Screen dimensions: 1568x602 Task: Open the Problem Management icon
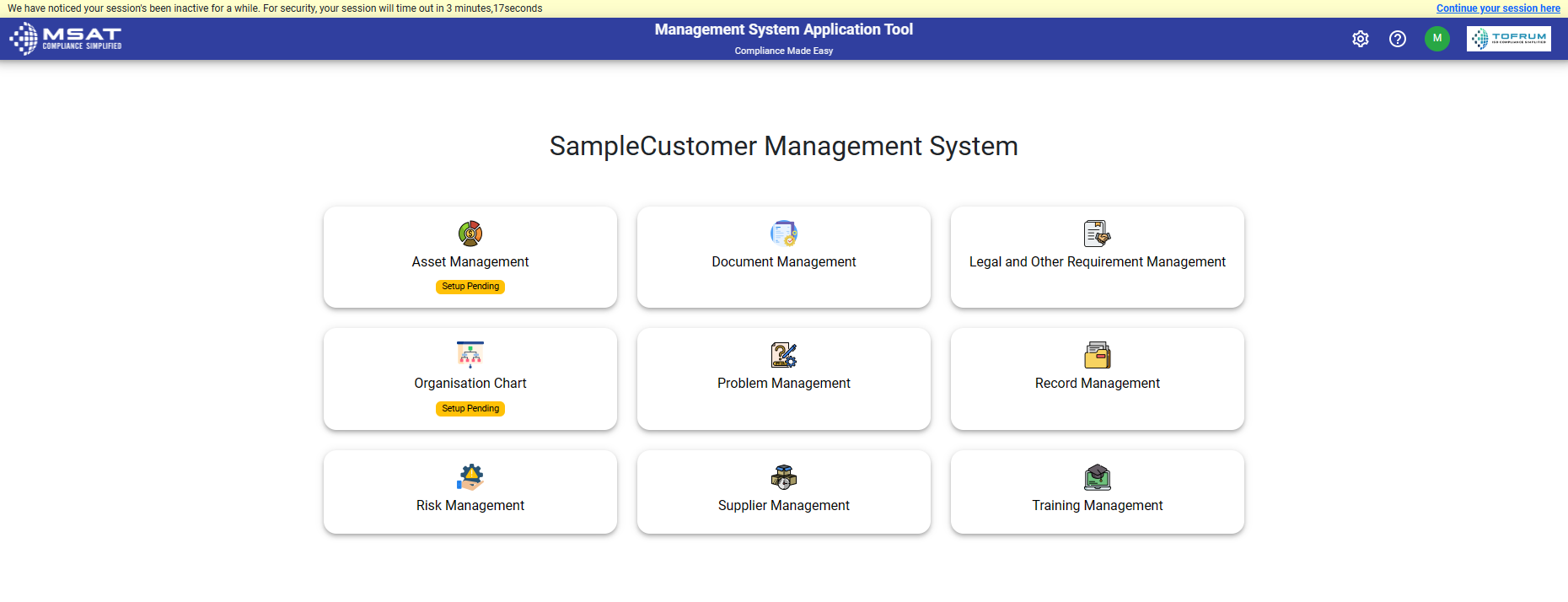[784, 355]
